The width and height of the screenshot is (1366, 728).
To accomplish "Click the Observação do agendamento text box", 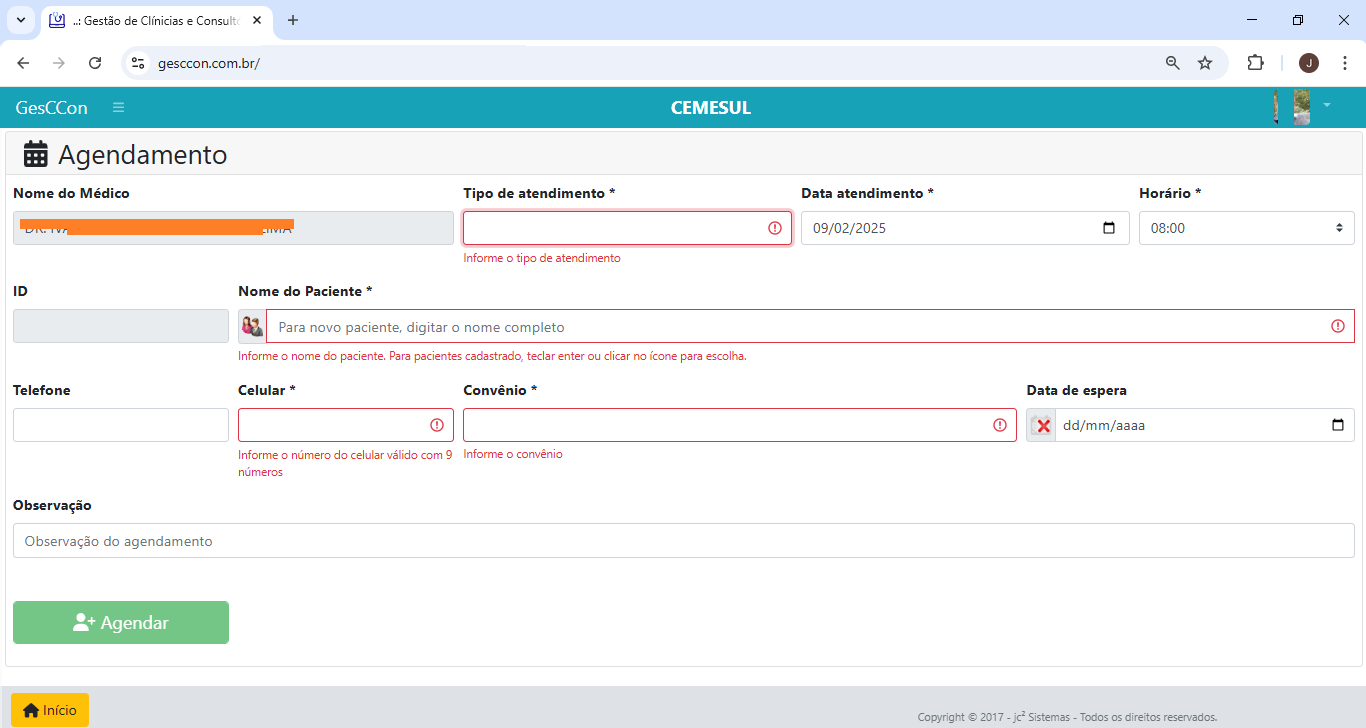I will click(683, 541).
